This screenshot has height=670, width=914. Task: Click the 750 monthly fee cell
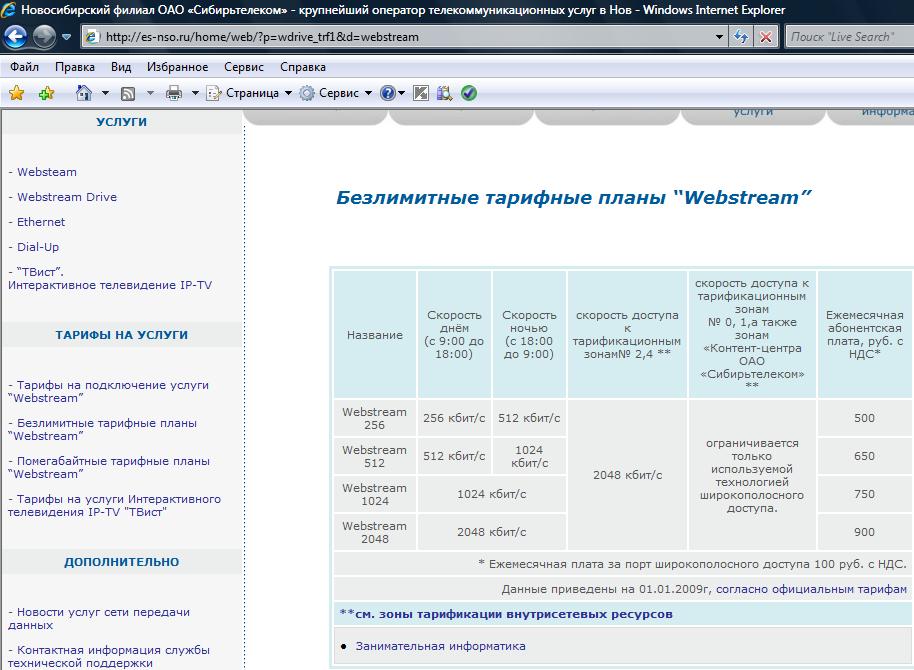click(864, 494)
